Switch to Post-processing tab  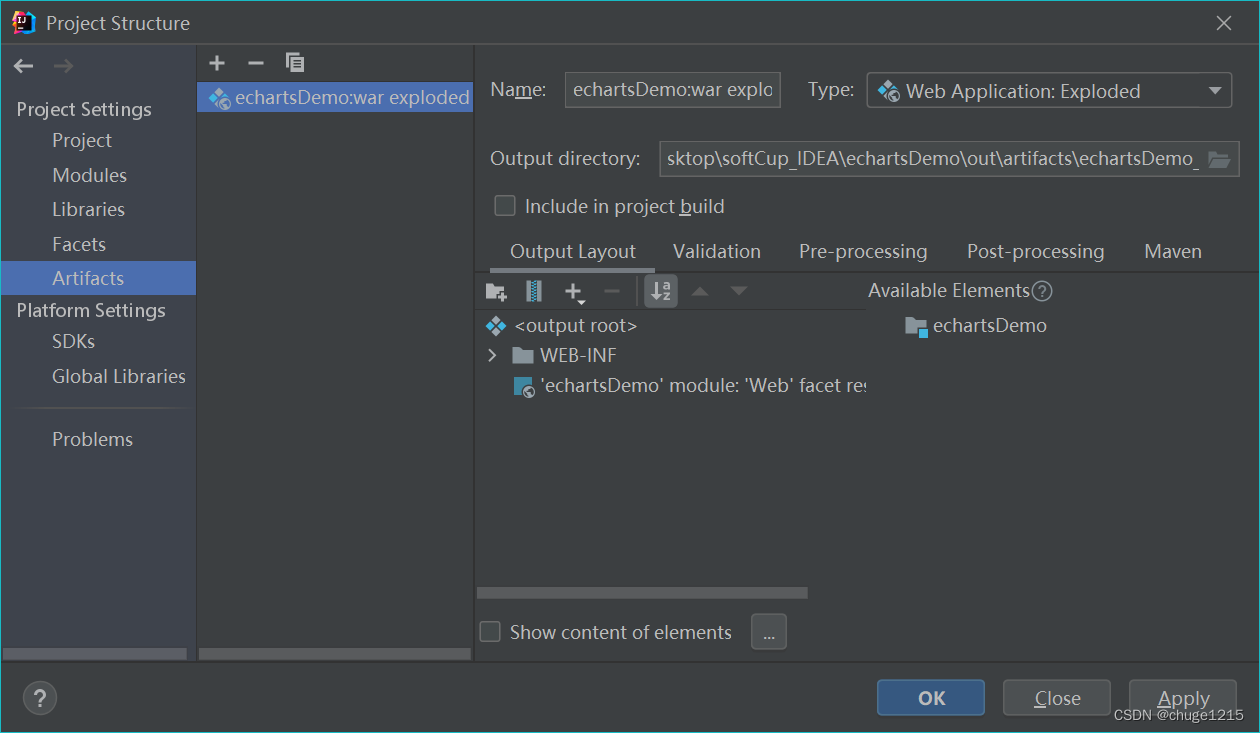click(x=1035, y=251)
